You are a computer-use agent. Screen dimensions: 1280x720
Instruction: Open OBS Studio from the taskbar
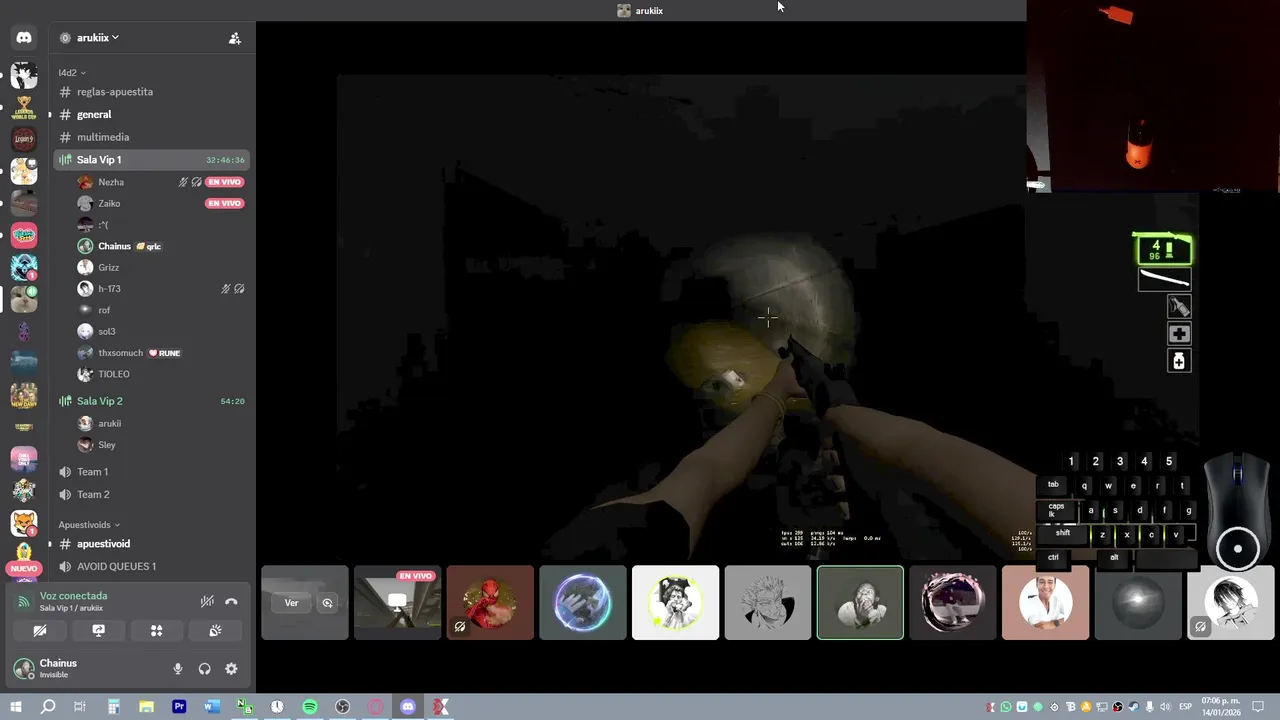tap(343, 707)
